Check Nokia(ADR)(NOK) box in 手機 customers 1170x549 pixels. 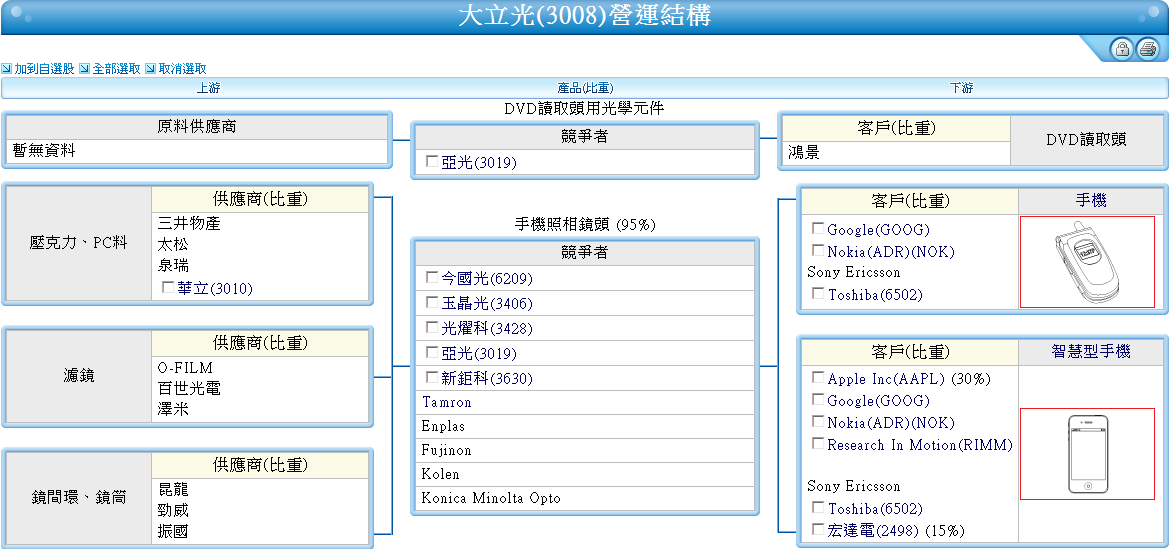tap(818, 251)
